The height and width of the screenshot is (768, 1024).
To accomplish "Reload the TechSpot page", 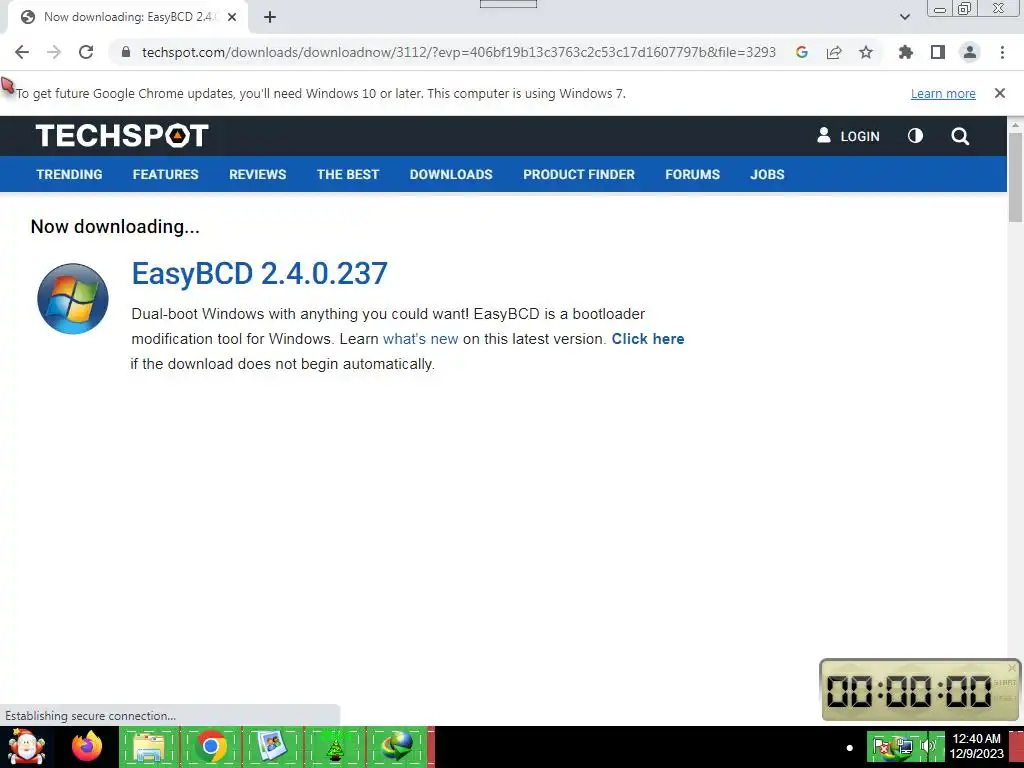I will (x=86, y=52).
